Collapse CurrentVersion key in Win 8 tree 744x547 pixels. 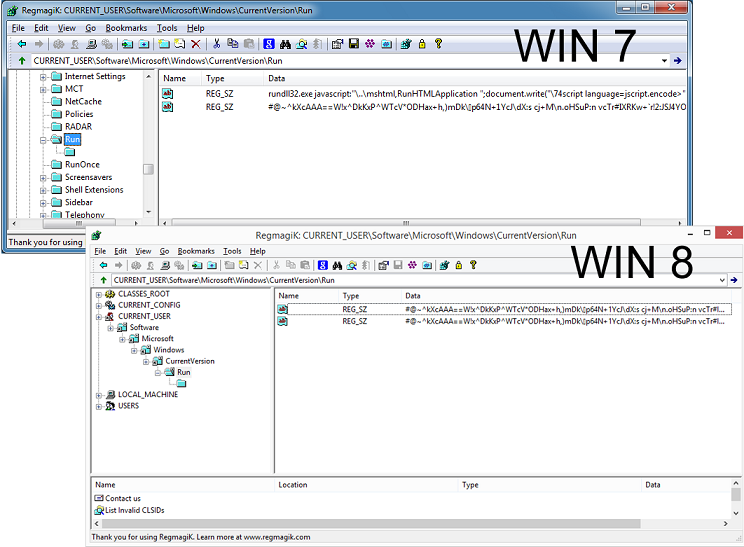(x=146, y=362)
